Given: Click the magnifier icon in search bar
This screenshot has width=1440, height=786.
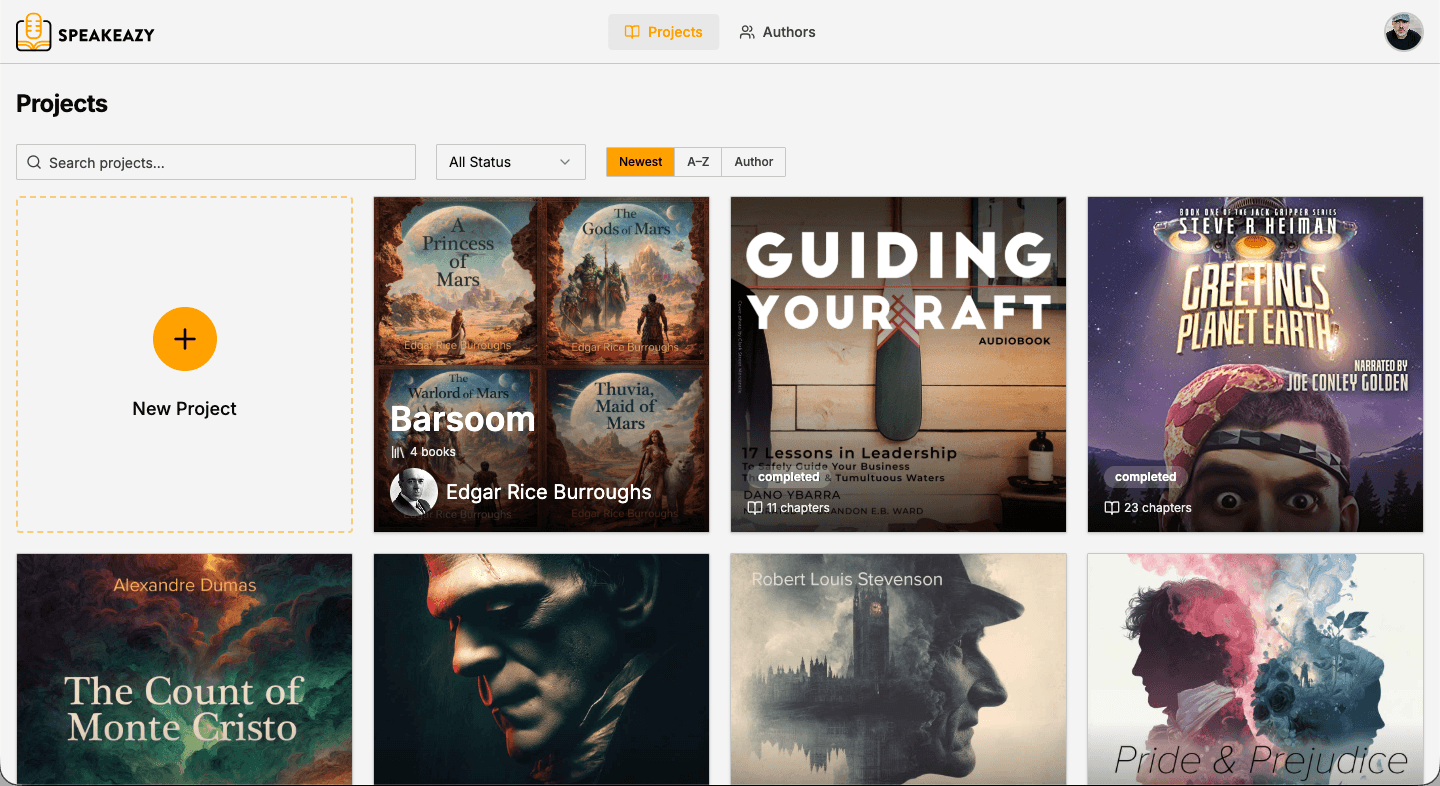Looking at the screenshot, I should point(34,163).
